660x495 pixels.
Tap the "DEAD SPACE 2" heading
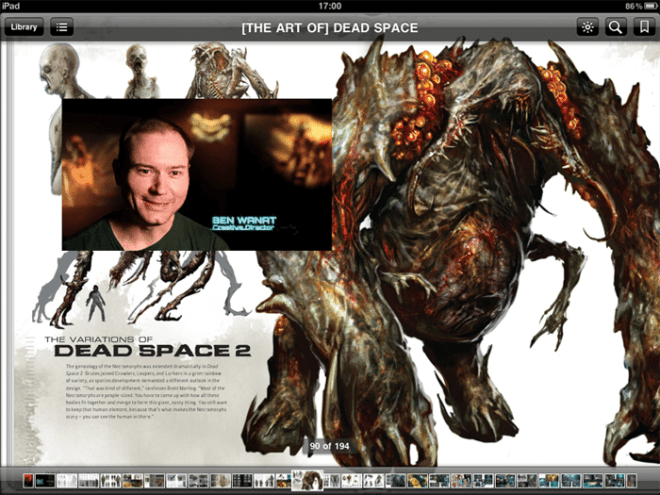pyautogui.click(x=153, y=351)
